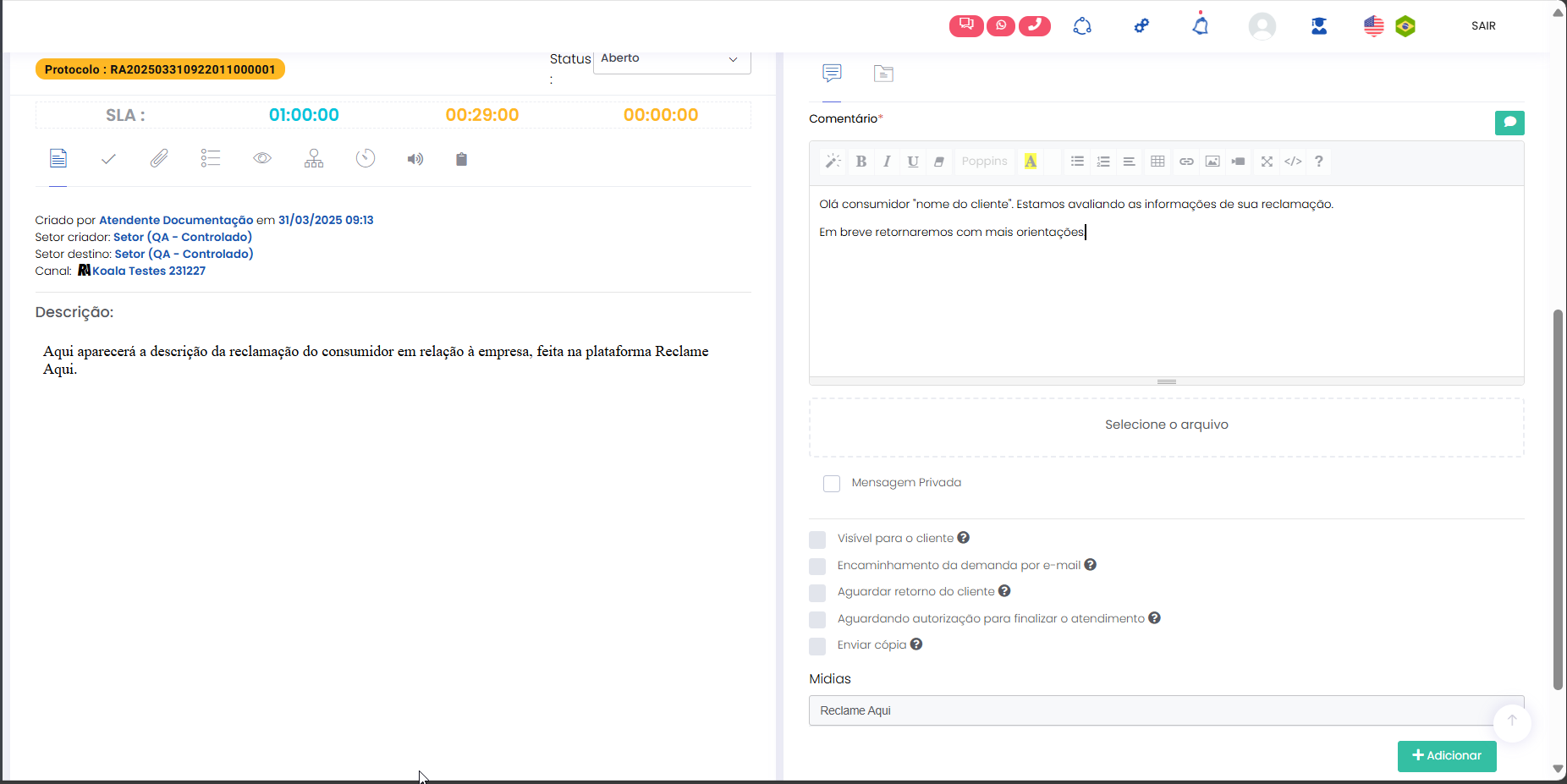Image resolution: width=1567 pixels, height=784 pixels.
Task: Check Visível para o cliente option
Action: [x=817, y=540]
